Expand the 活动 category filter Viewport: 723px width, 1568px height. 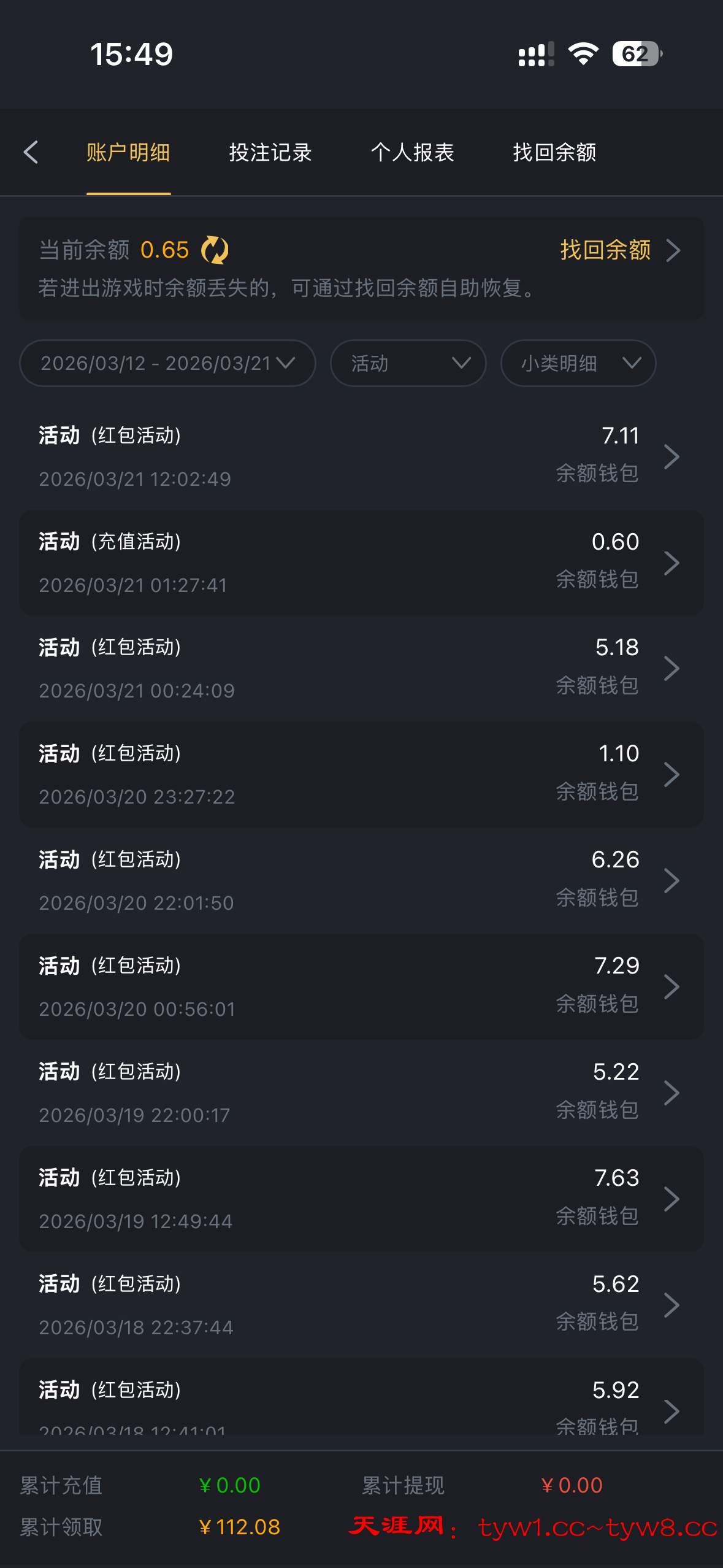point(408,363)
